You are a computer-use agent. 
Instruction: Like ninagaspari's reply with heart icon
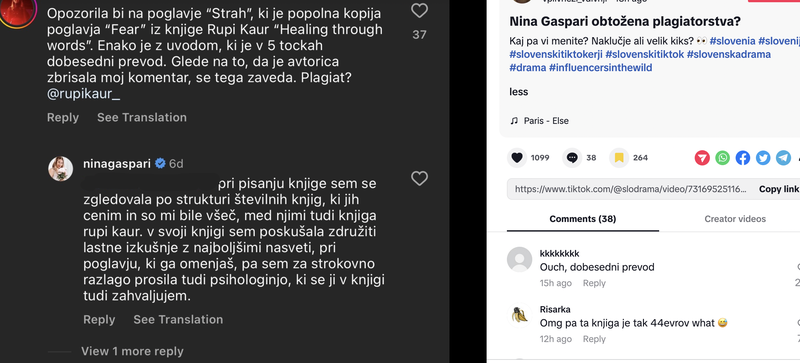[419, 178]
